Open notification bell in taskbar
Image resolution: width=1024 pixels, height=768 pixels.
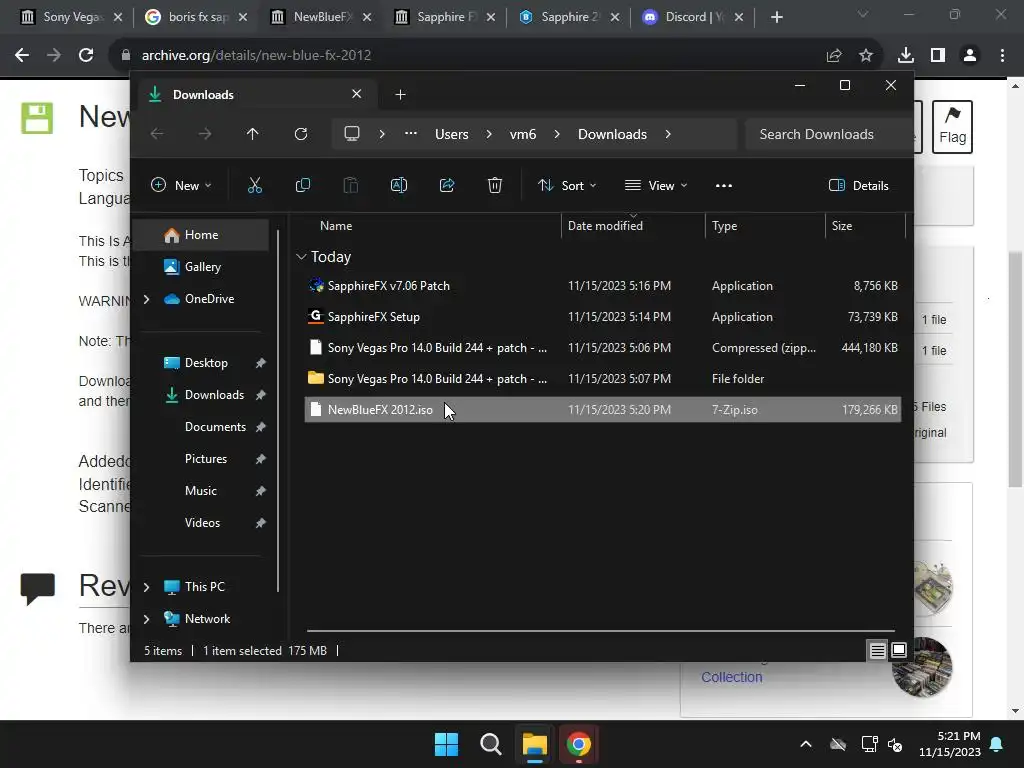[997, 744]
